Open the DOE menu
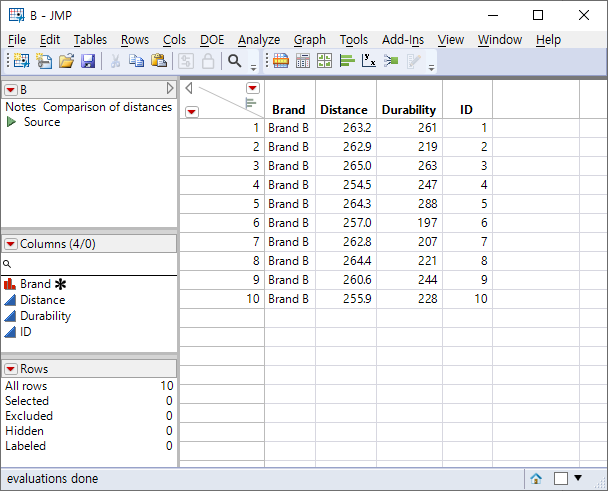Viewport: 608px width, 491px height. click(x=212, y=40)
